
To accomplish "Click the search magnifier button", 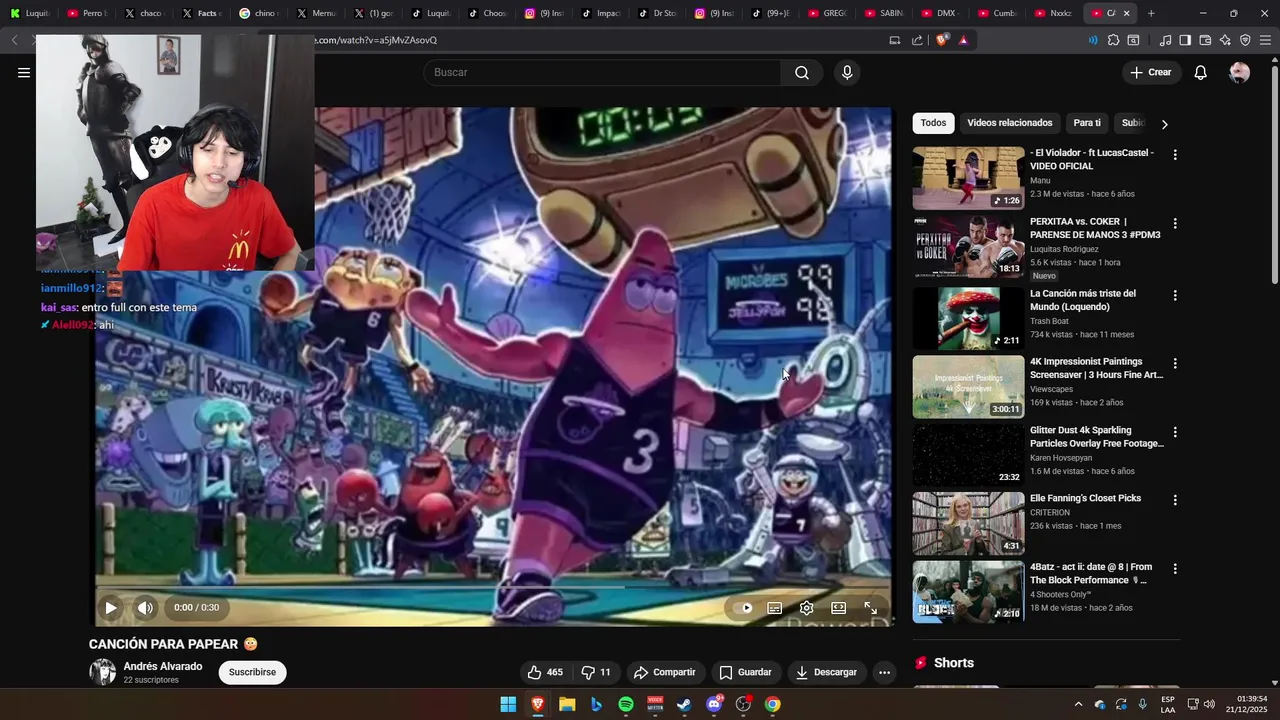I will tap(802, 72).
